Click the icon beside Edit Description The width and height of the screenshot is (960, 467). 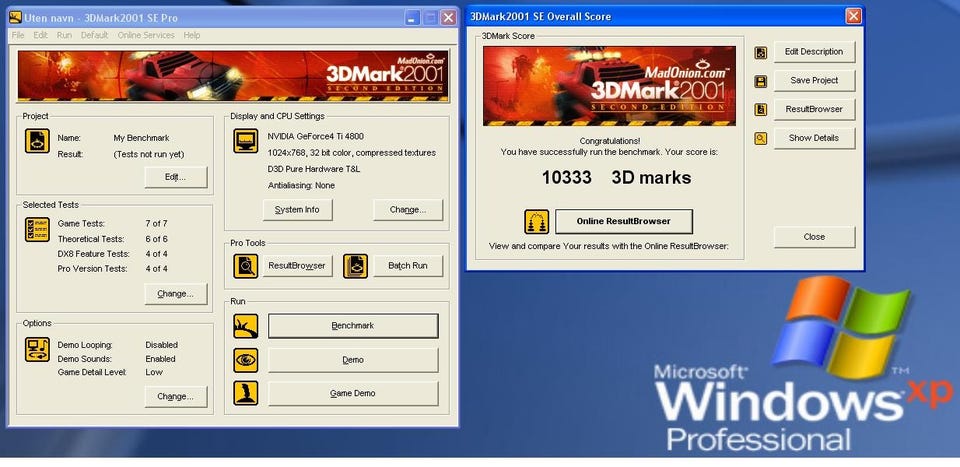760,53
